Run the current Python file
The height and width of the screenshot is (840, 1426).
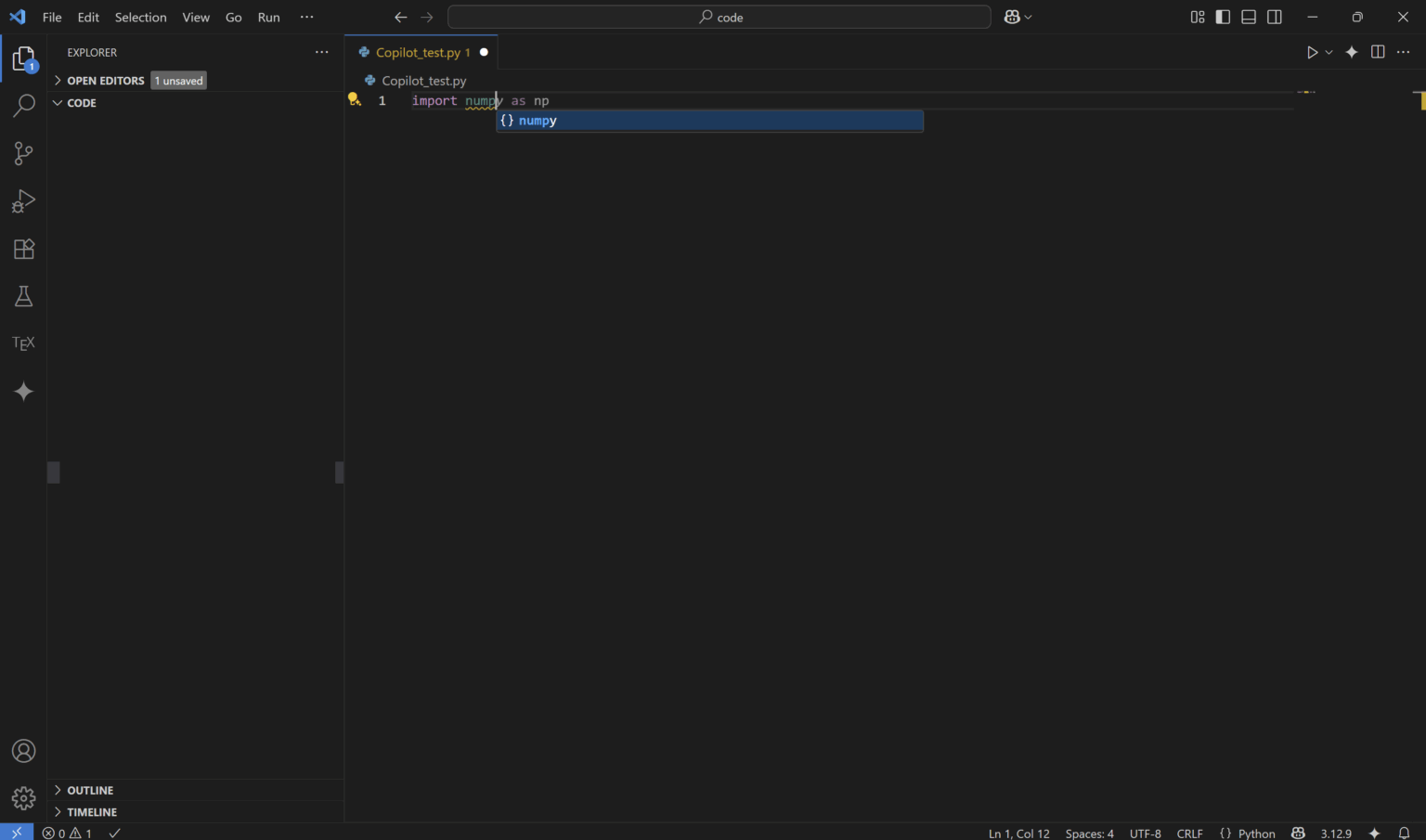[1312, 52]
